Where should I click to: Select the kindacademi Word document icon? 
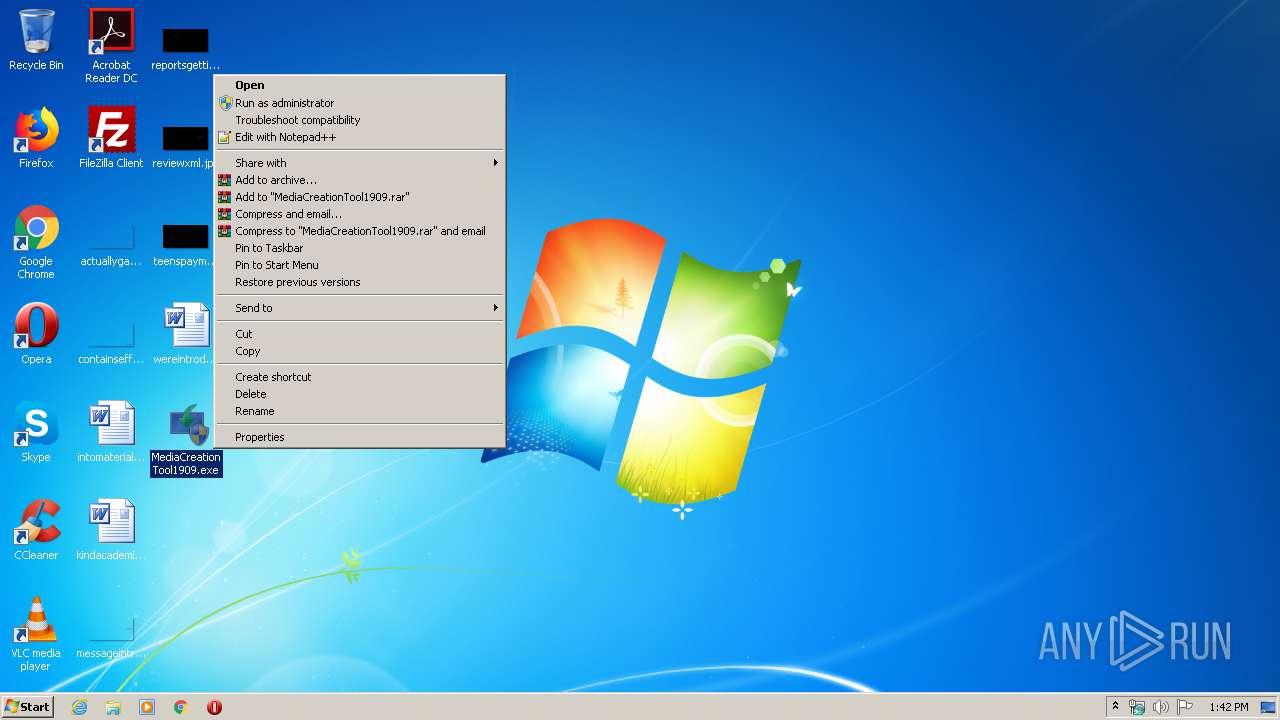[x=111, y=530]
